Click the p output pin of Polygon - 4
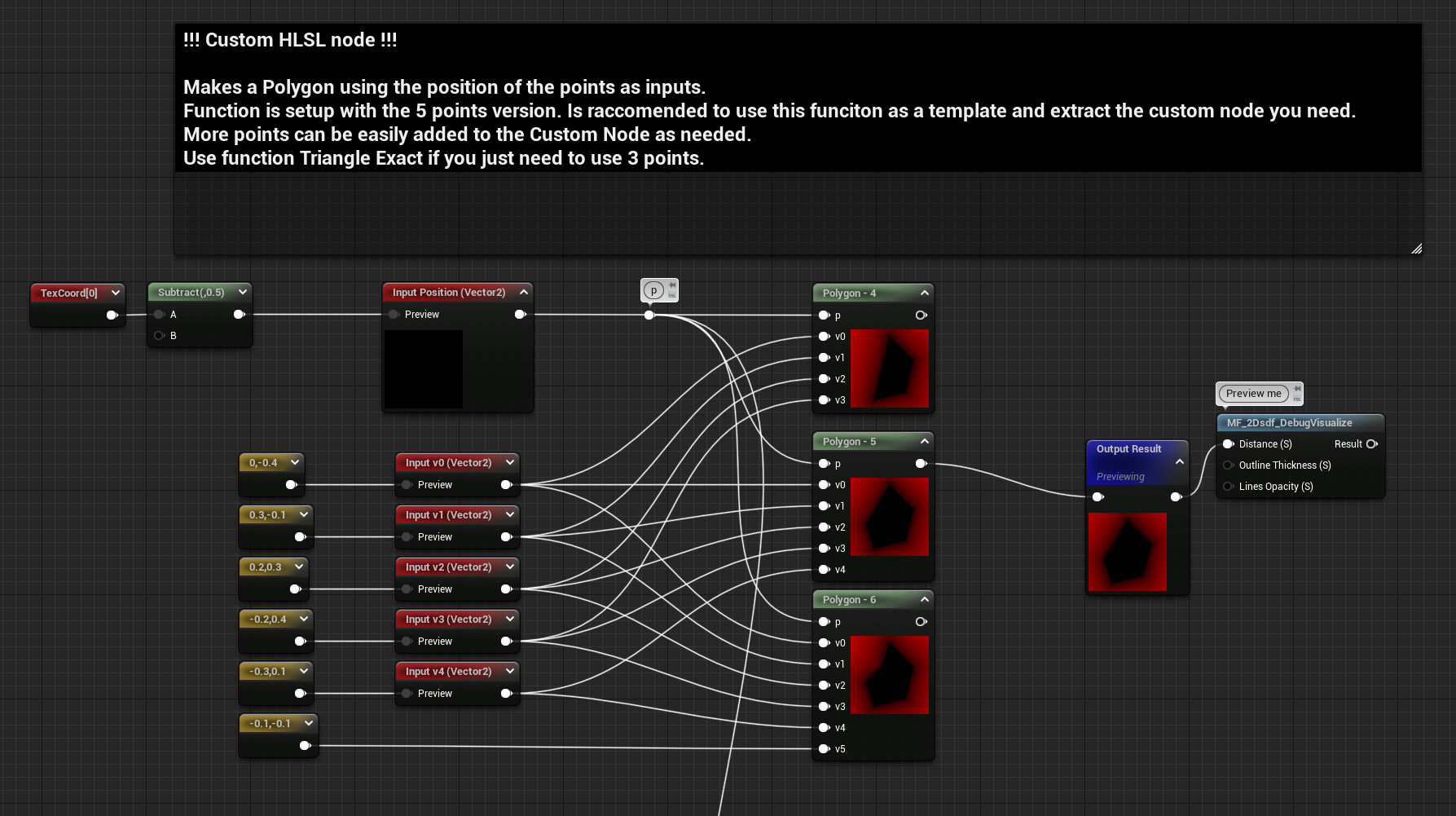The height and width of the screenshot is (816, 1456). coord(921,315)
